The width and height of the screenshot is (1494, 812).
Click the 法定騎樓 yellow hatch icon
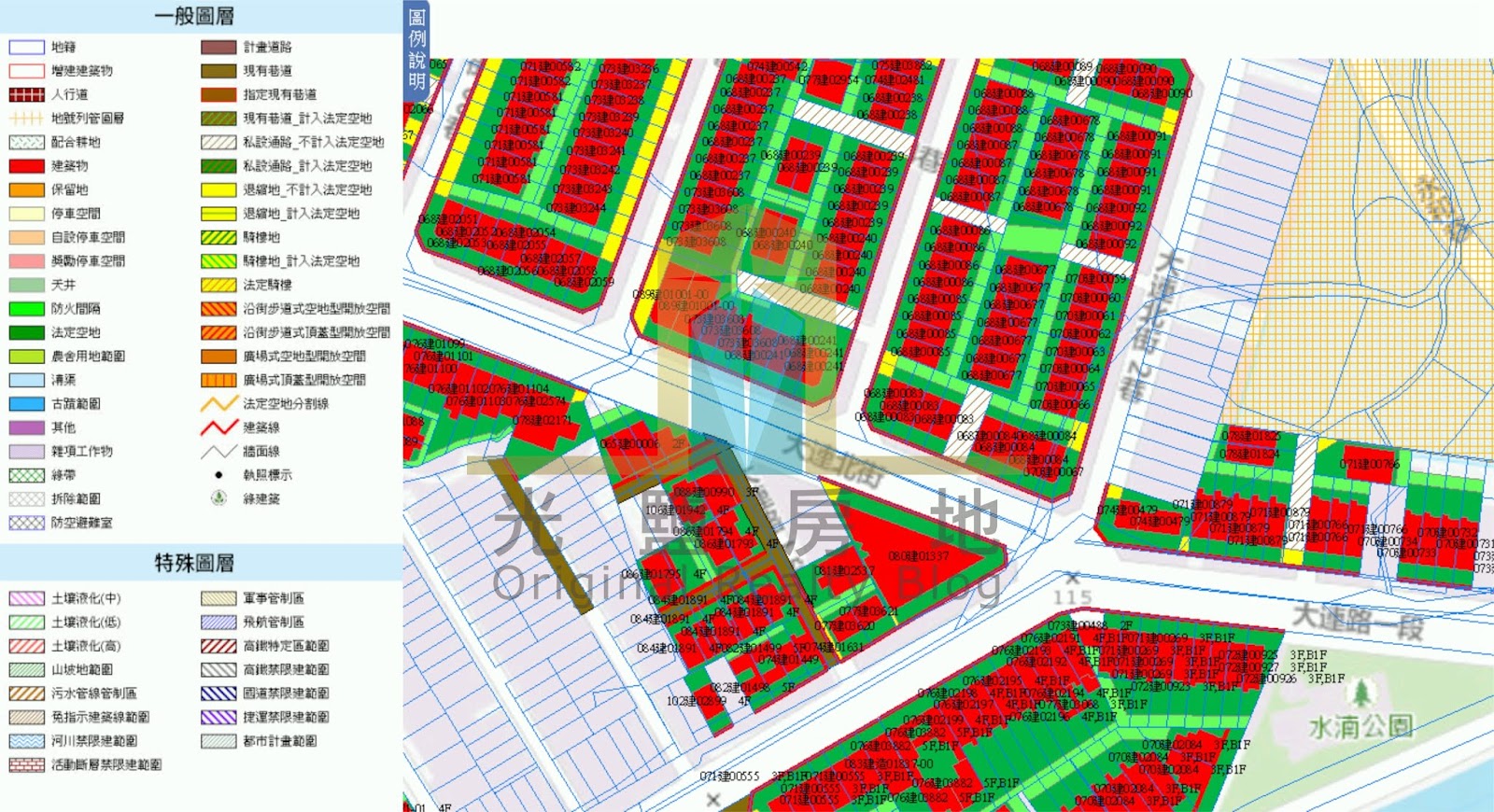click(218, 285)
